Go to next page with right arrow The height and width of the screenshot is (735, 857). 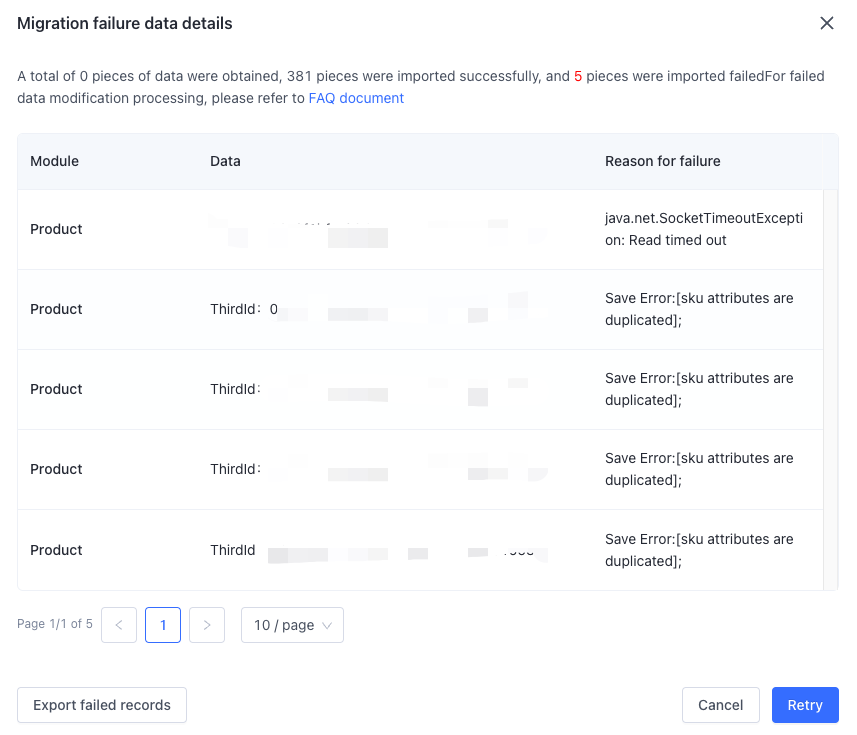[x=207, y=625]
